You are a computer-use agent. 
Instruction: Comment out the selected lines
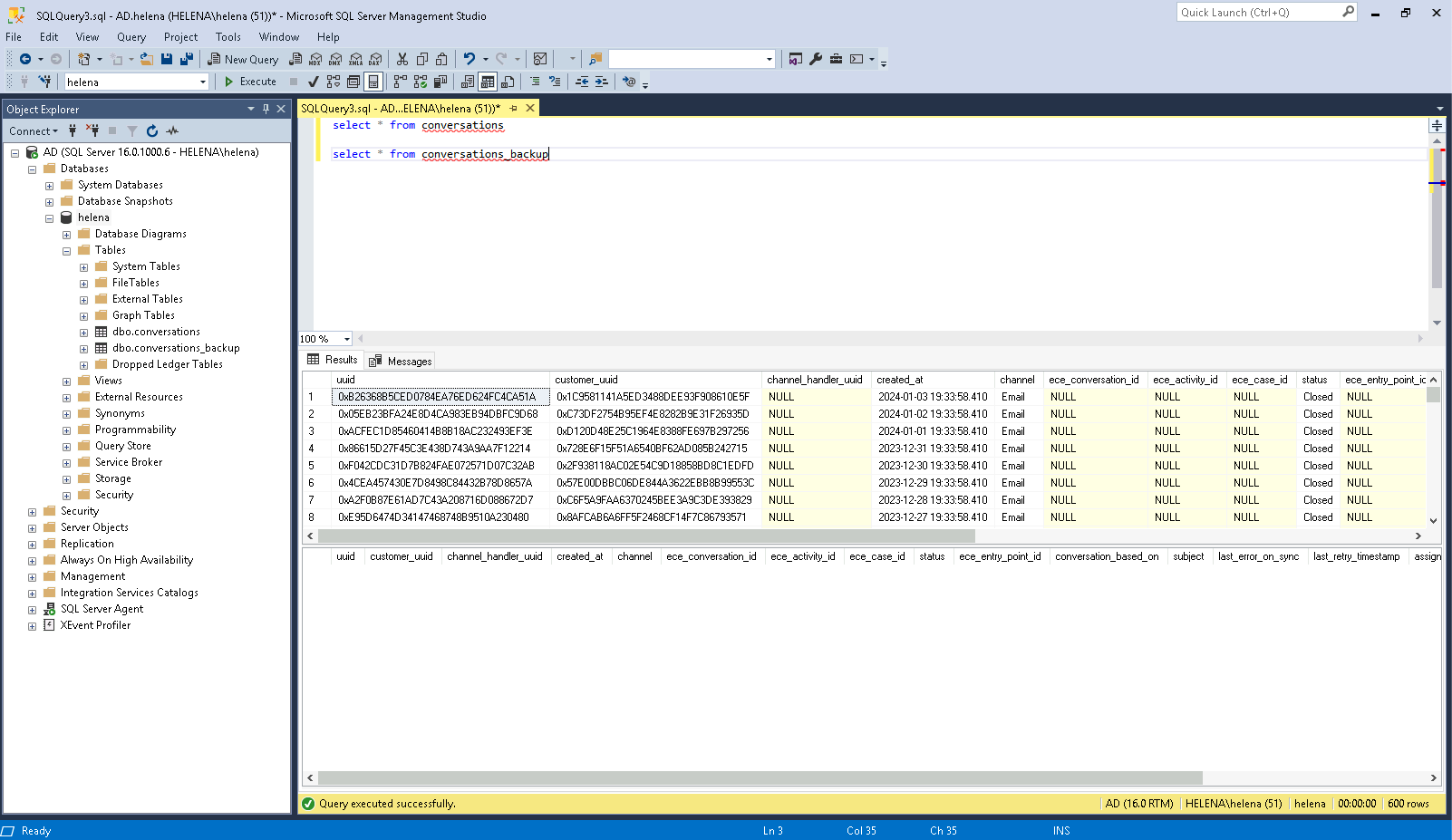click(x=535, y=82)
